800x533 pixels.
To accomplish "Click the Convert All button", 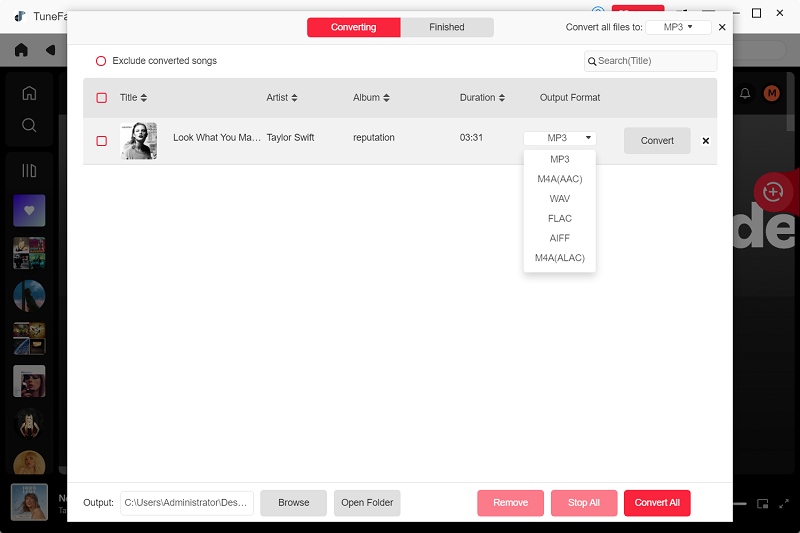I will (657, 503).
